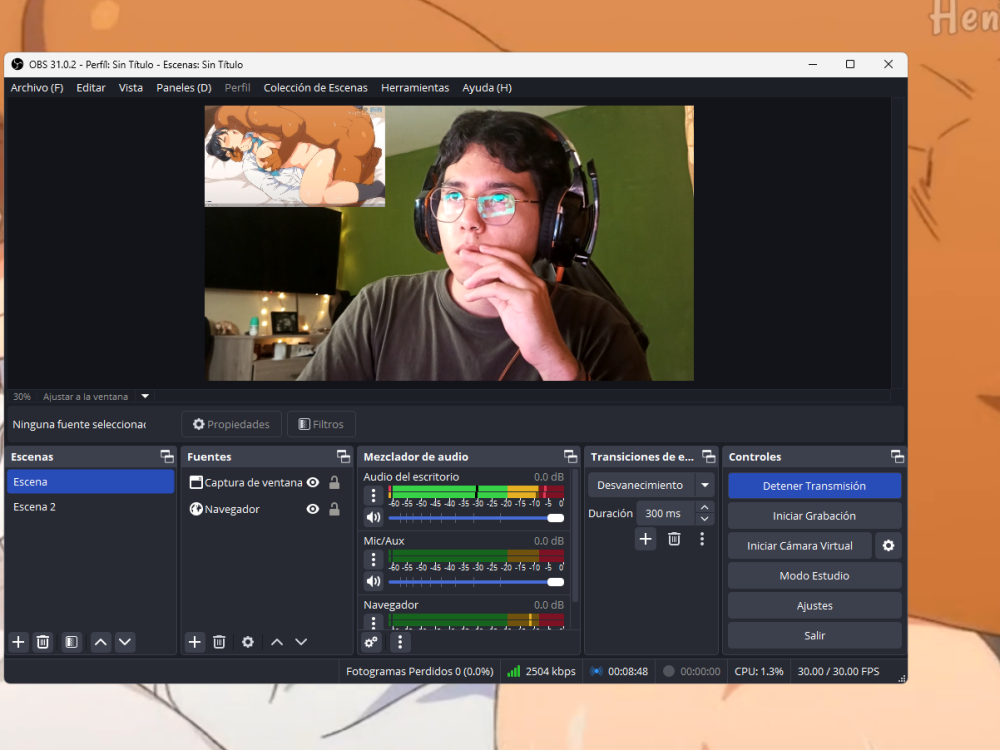The width and height of the screenshot is (1000, 750).
Task: Open Ayuda menu
Action: click(x=487, y=87)
